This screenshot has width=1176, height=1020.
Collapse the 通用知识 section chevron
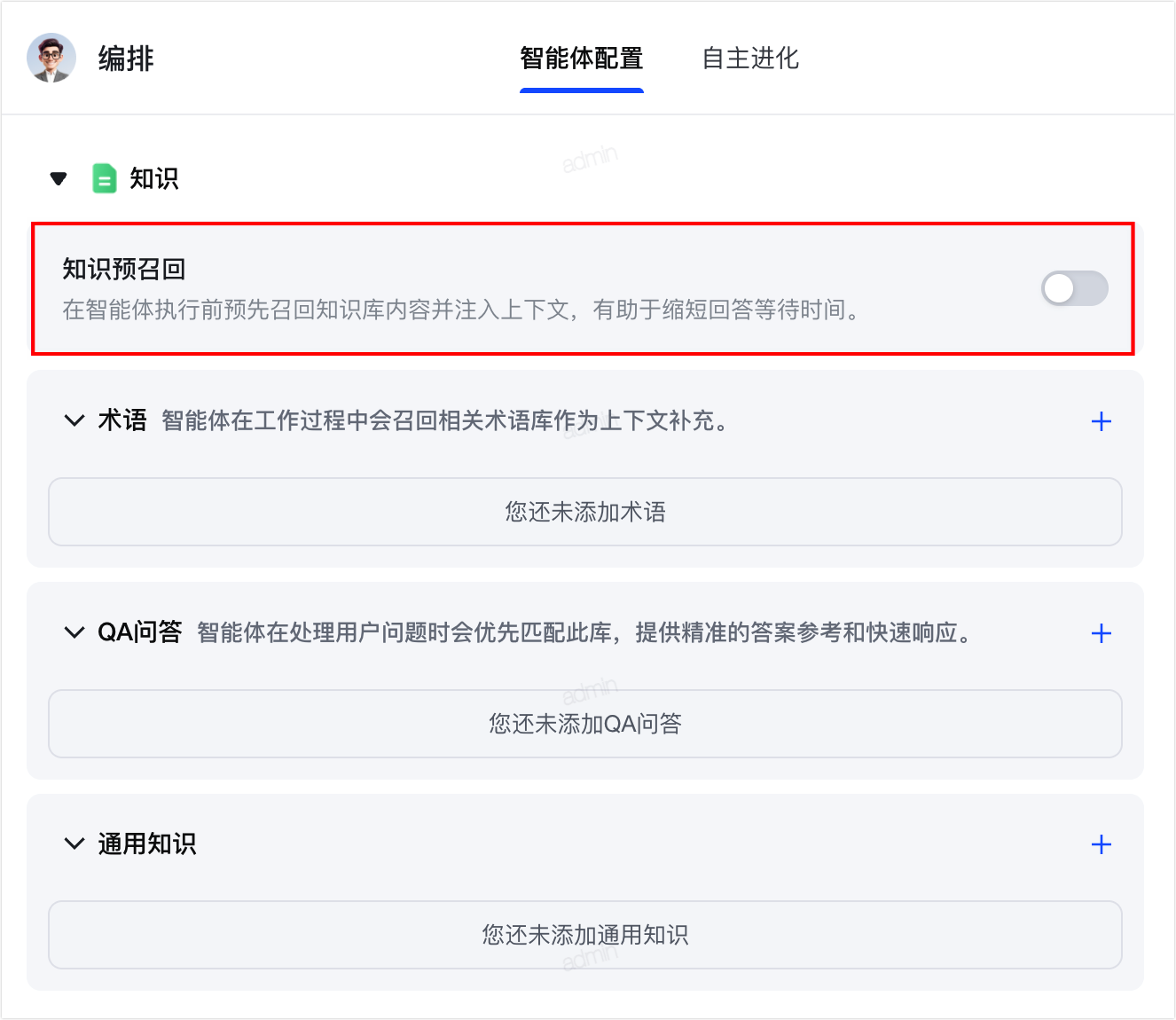pos(74,843)
